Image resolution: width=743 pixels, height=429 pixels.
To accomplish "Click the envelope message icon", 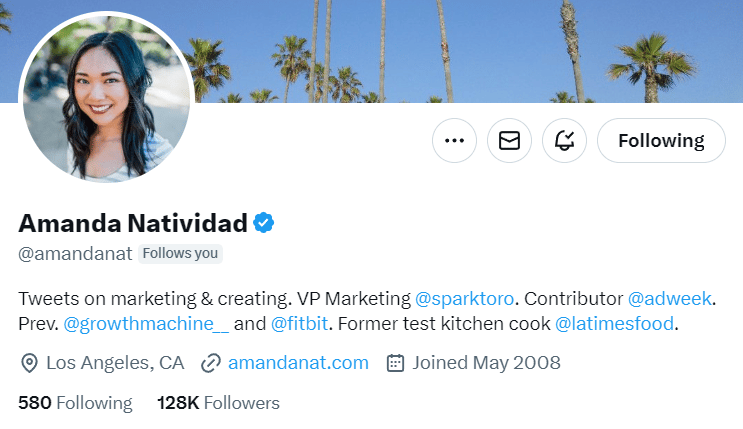I will coord(509,141).
